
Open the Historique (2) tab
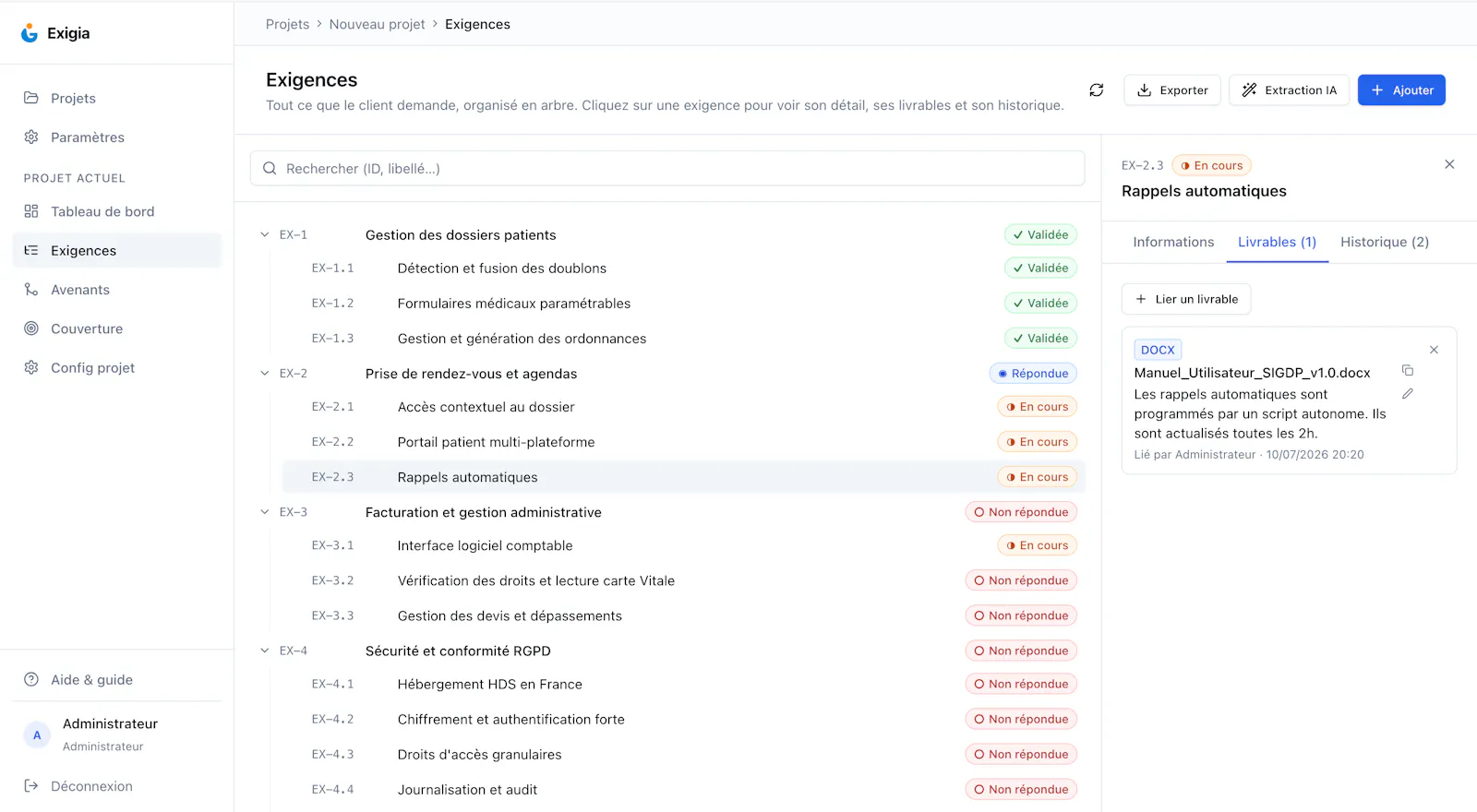[1385, 242]
